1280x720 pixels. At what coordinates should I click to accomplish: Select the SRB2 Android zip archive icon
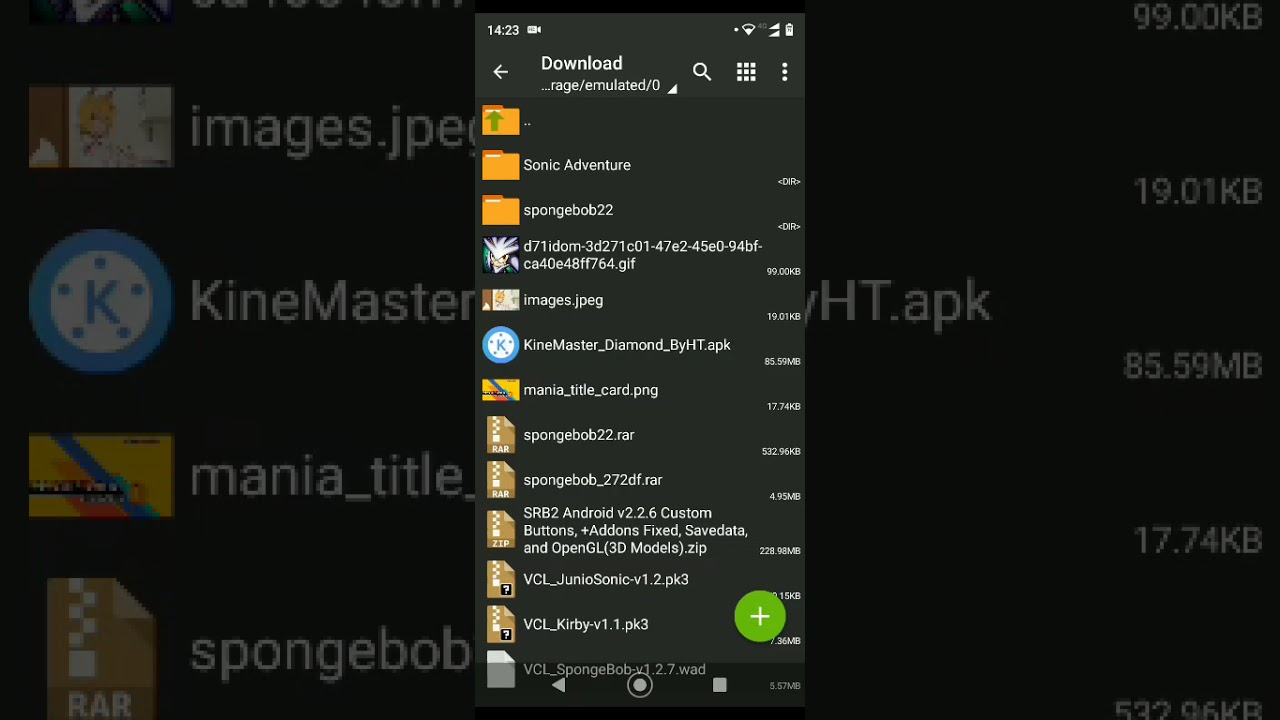click(x=501, y=530)
